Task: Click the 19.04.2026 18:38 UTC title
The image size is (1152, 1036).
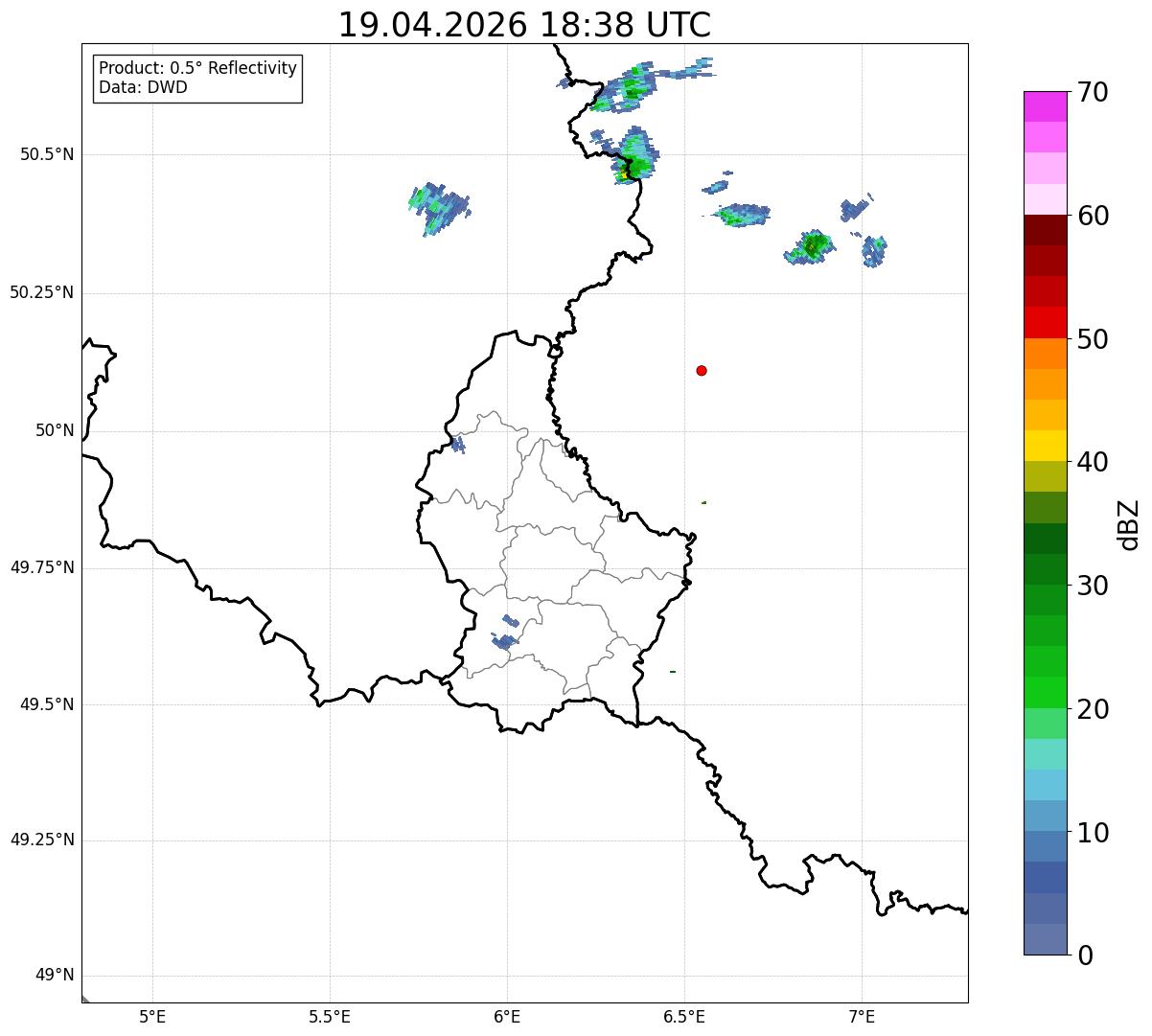Action: [x=524, y=24]
